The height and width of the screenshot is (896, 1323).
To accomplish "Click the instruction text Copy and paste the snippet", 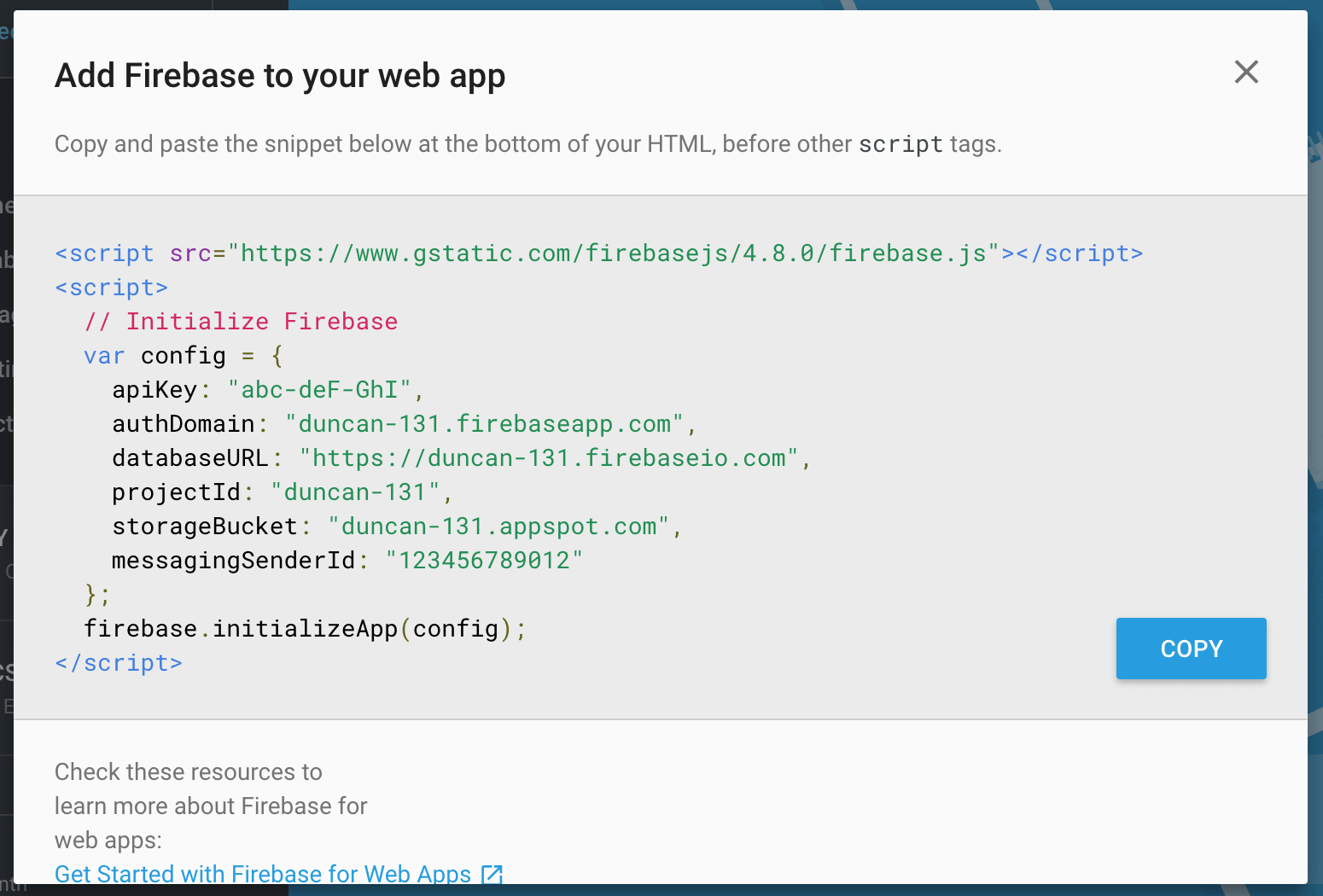I will coord(527,144).
